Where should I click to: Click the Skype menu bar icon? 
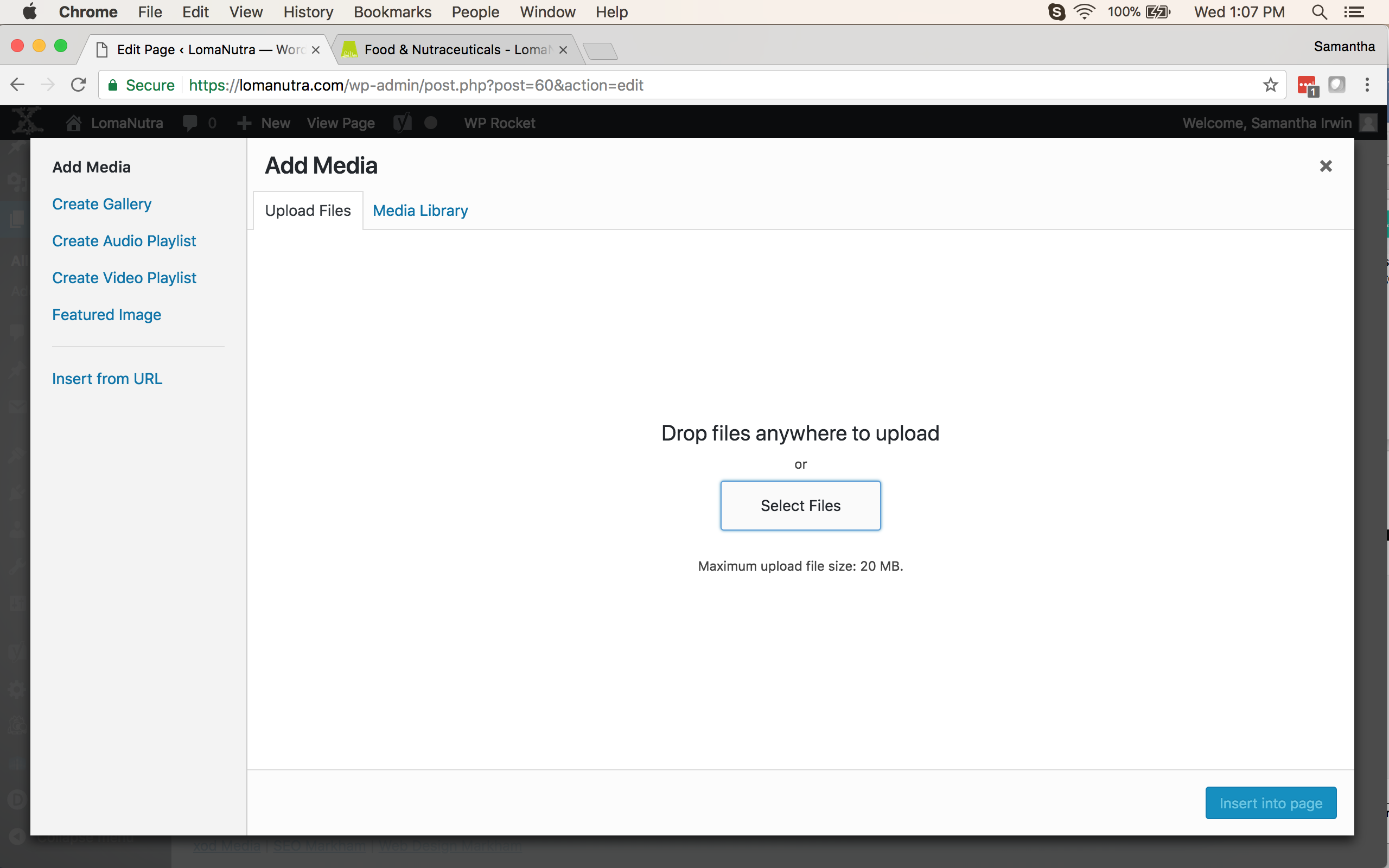[x=1056, y=12]
